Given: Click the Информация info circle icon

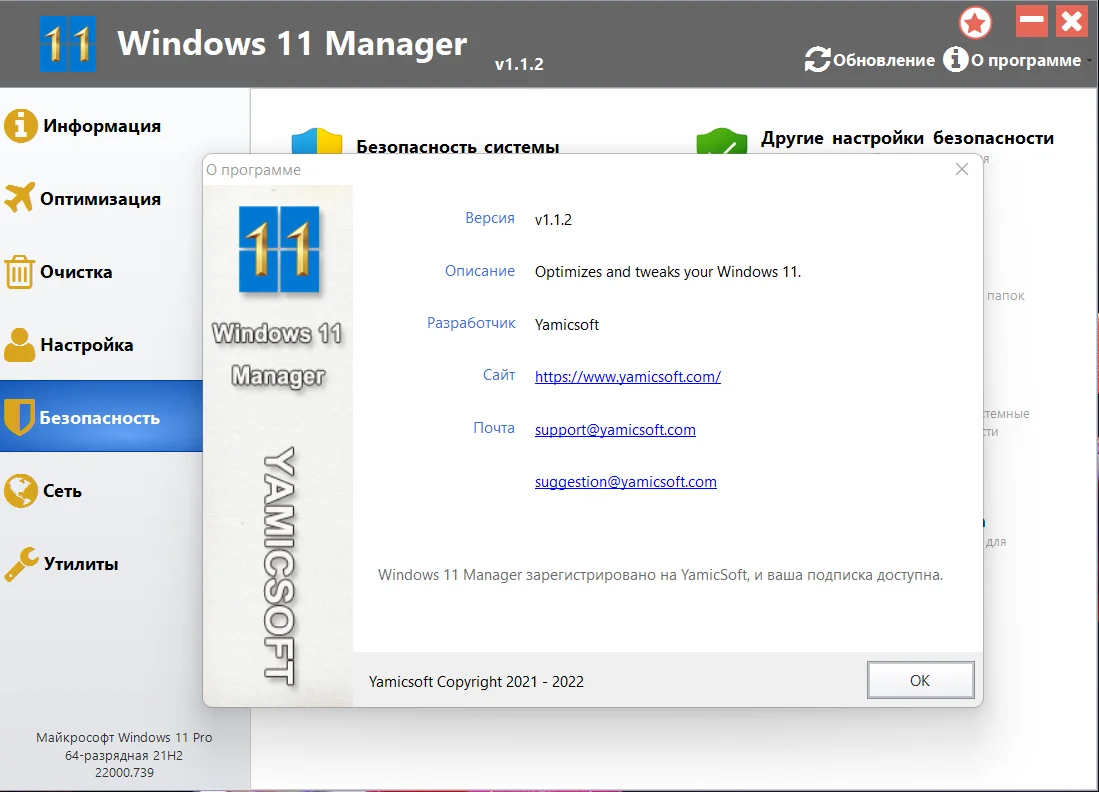Looking at the screenshot, I should [20, 126].
